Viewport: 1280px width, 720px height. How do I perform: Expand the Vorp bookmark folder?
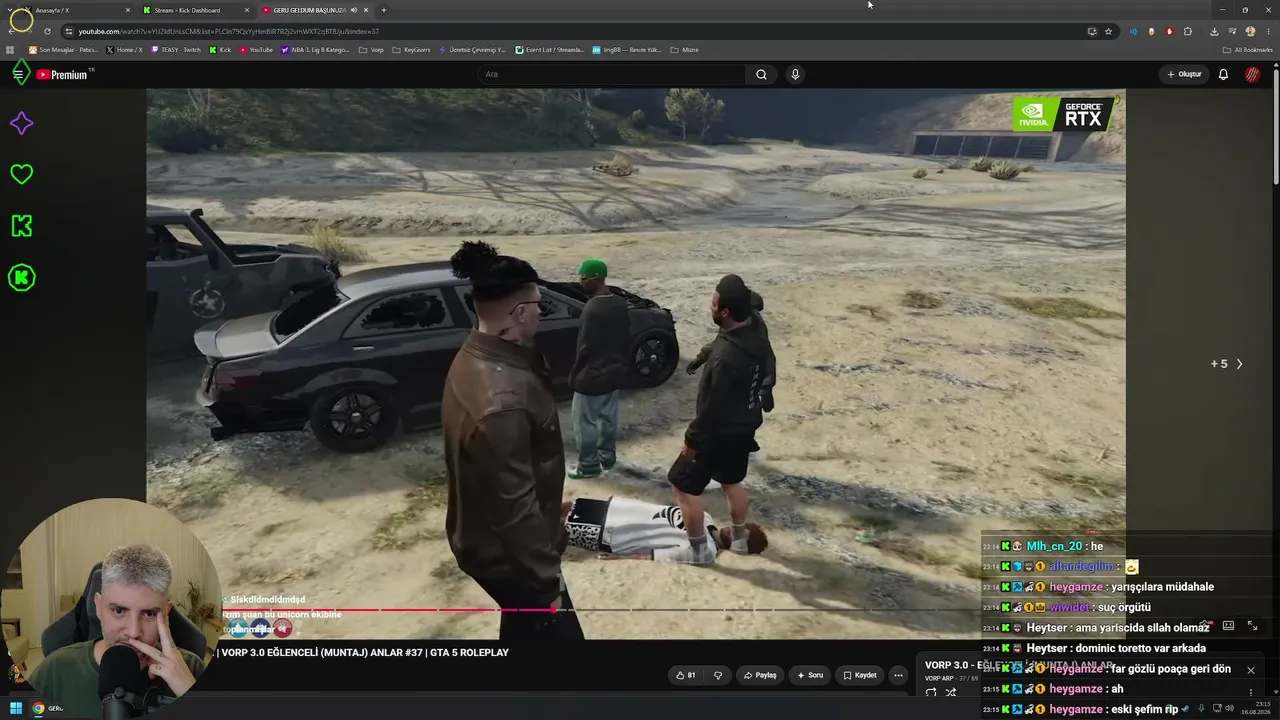[371, 50]
